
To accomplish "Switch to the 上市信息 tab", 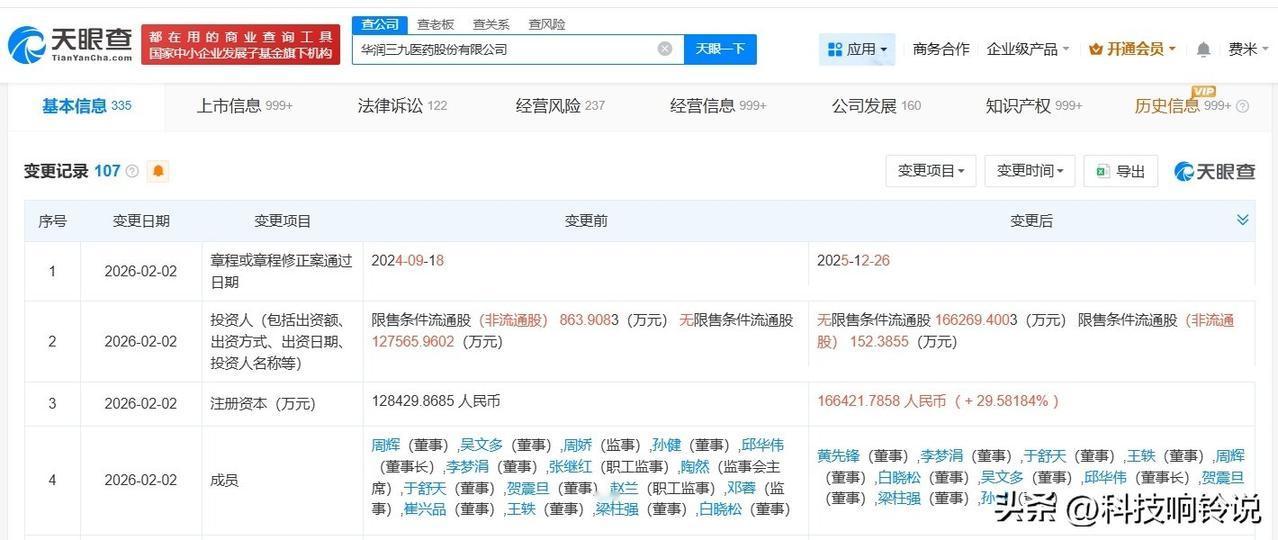I will click(x=244, y=106).
